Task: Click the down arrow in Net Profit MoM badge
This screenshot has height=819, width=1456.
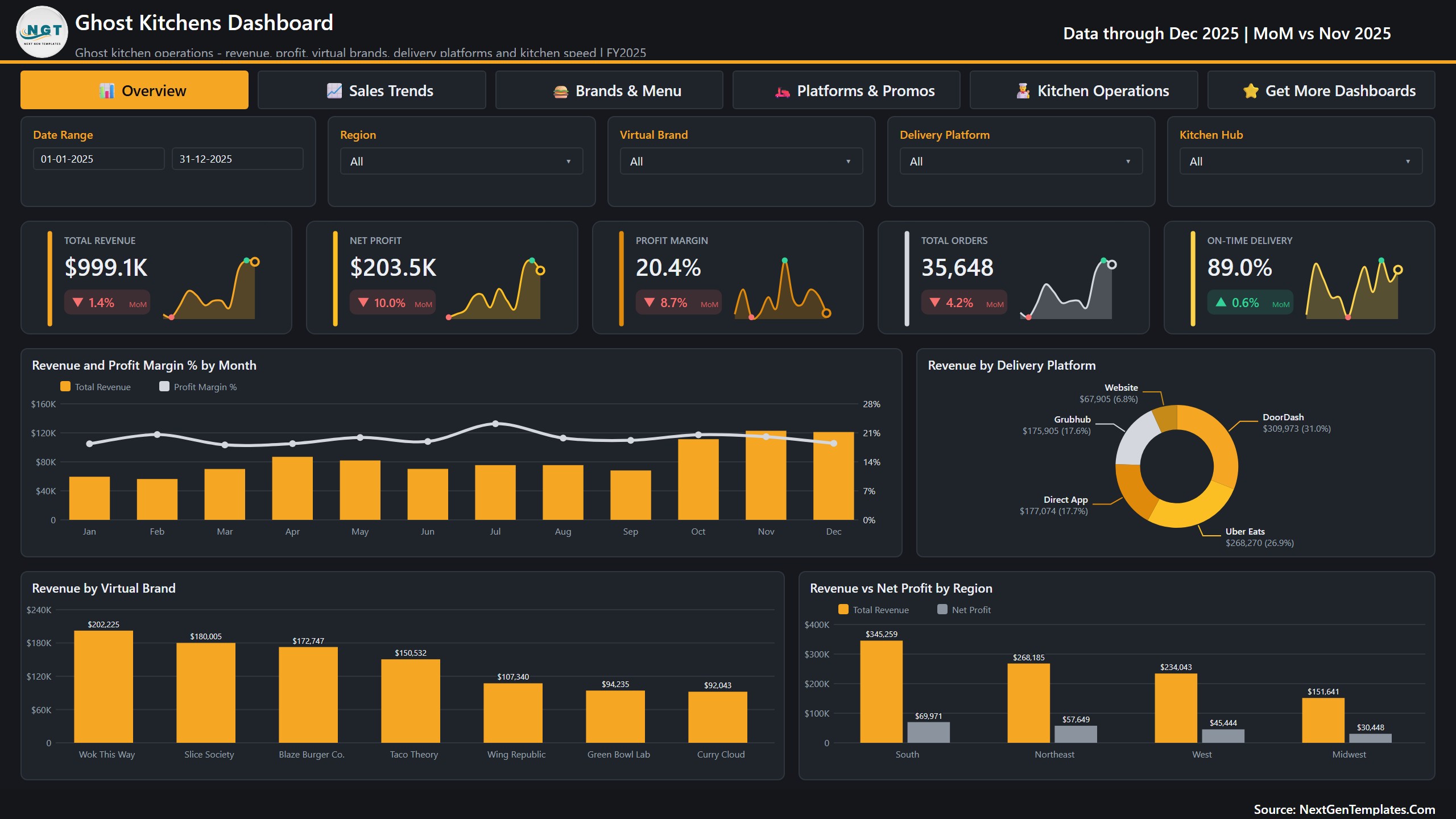Action: [363, 302]
